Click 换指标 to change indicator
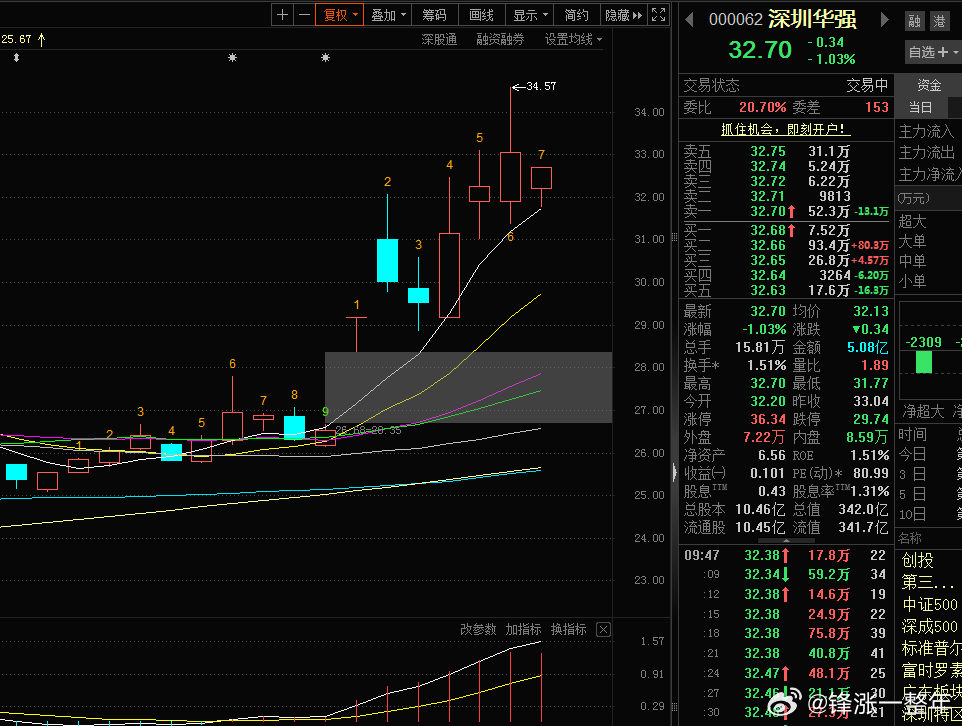 (569, 629)
